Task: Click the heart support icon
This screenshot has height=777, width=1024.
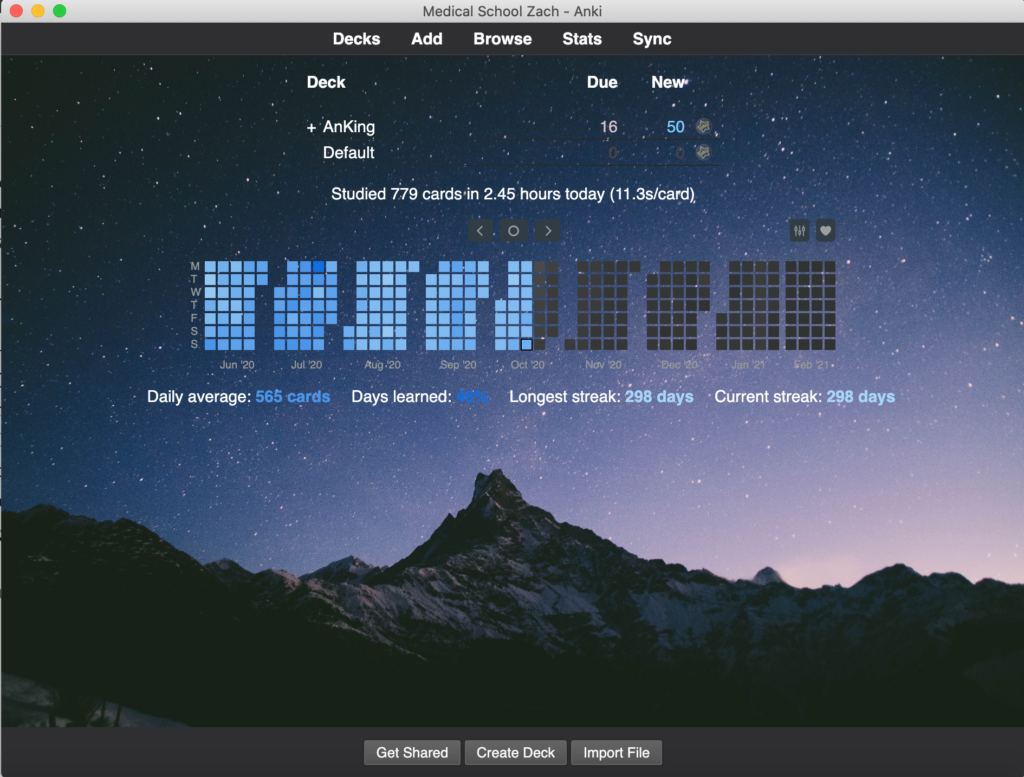Action: 825,230
